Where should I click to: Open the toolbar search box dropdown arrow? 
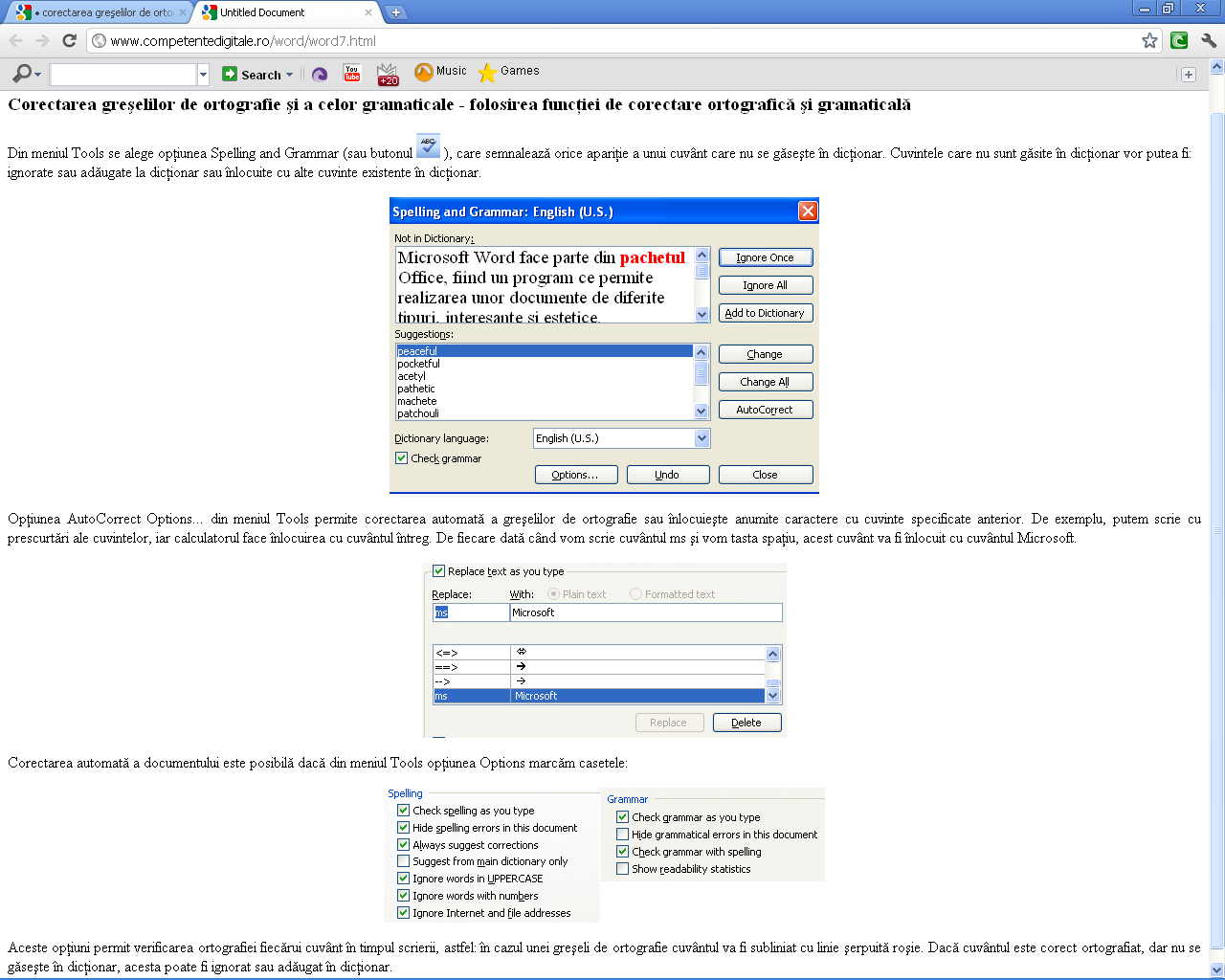(x=203, y=75)
